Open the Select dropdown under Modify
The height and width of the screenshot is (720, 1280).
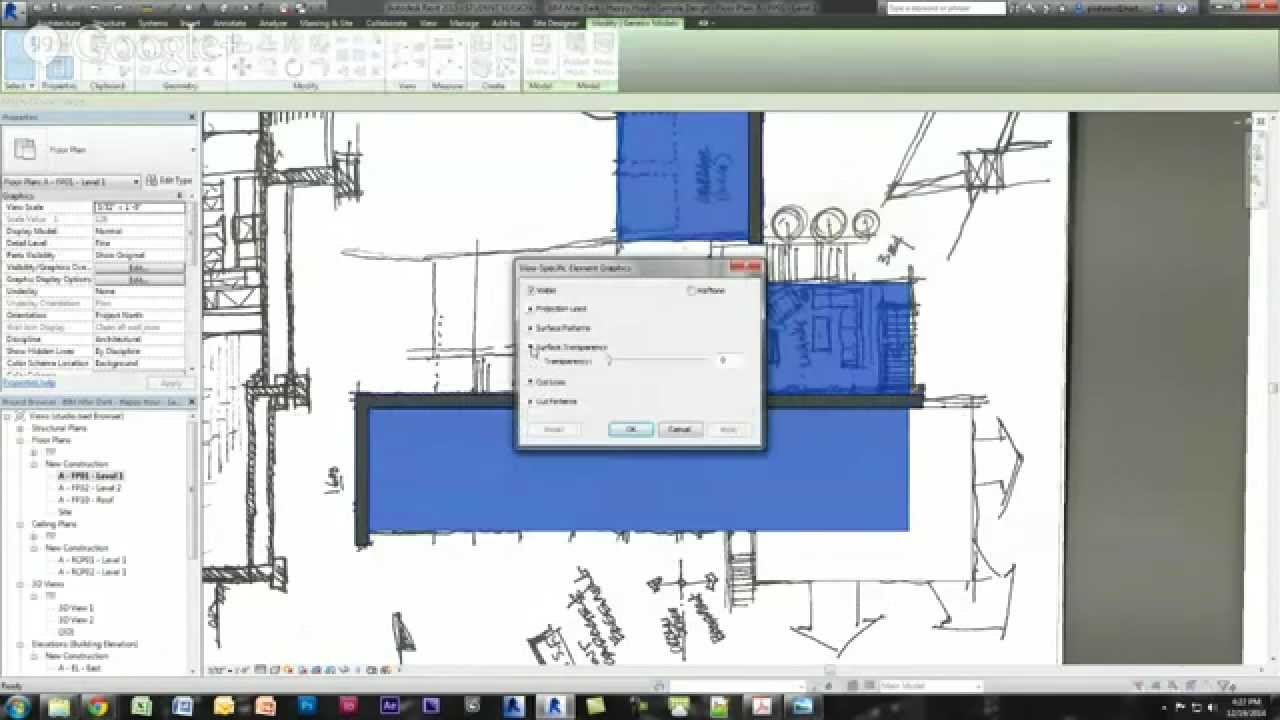point(19,86)
